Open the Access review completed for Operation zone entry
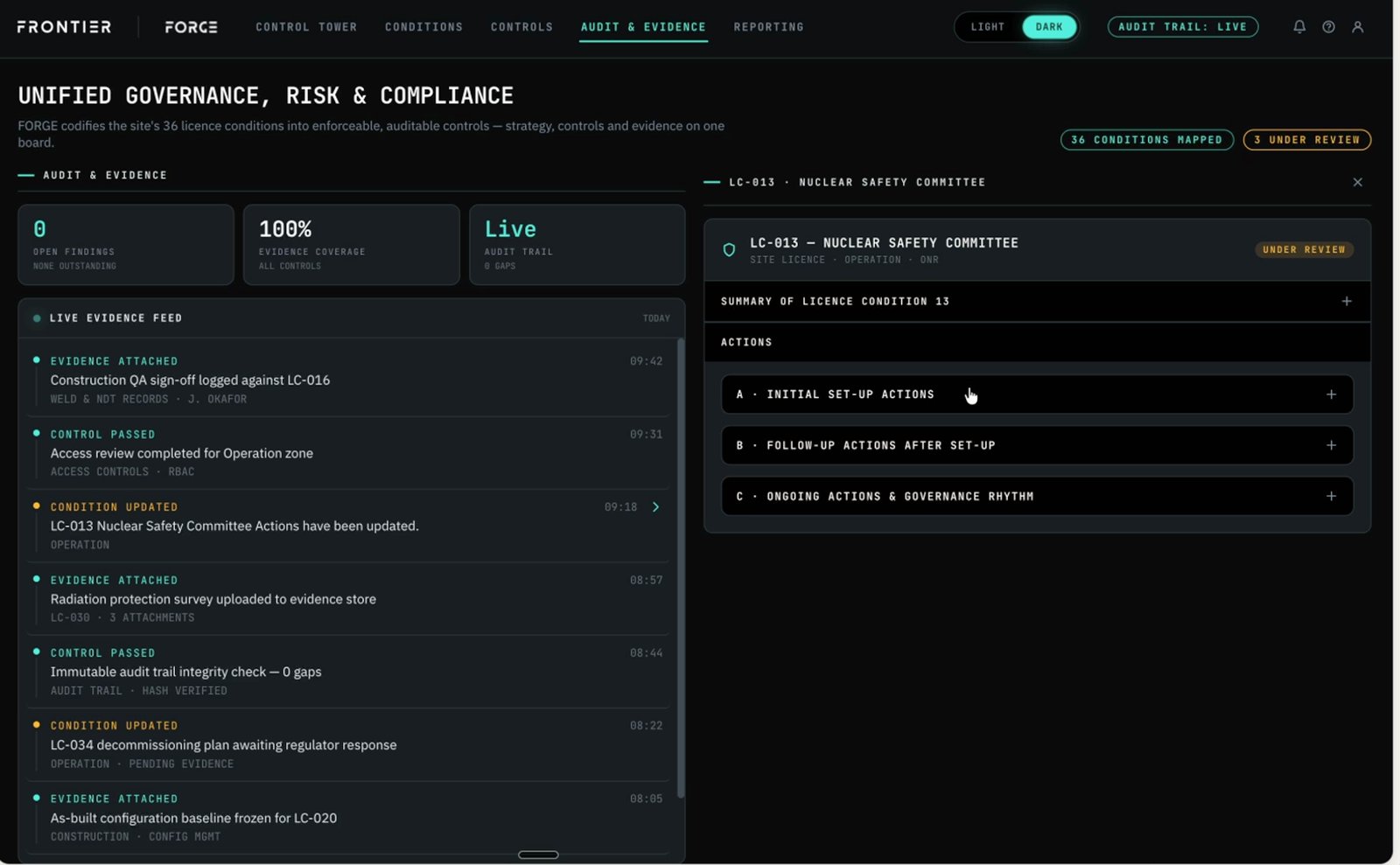This screenshot has width=1400, height=865. point(348,453)
